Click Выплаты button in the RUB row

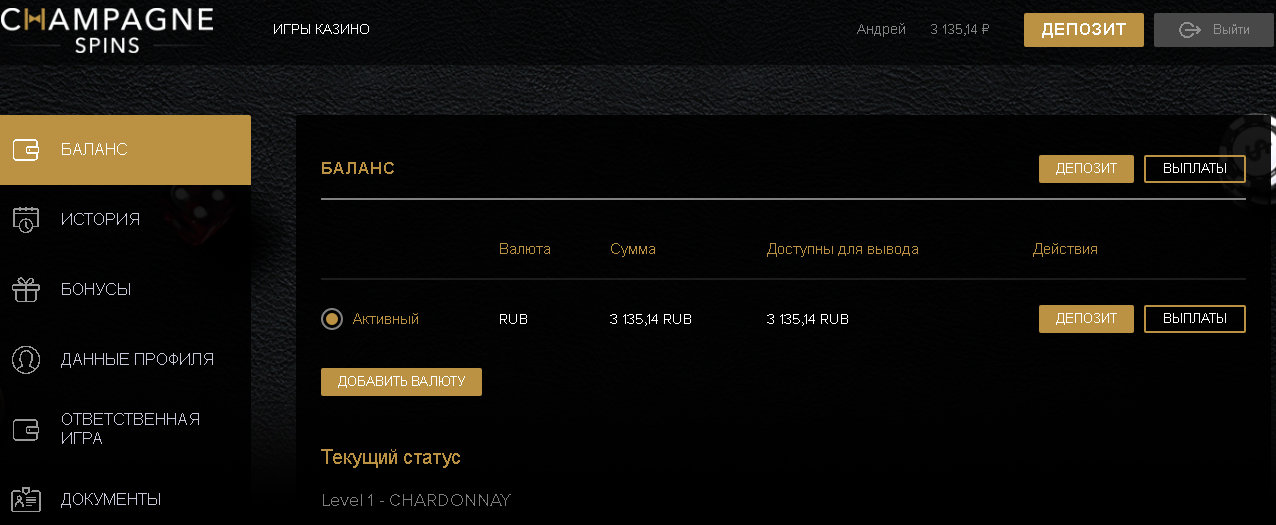(1194, 319)
